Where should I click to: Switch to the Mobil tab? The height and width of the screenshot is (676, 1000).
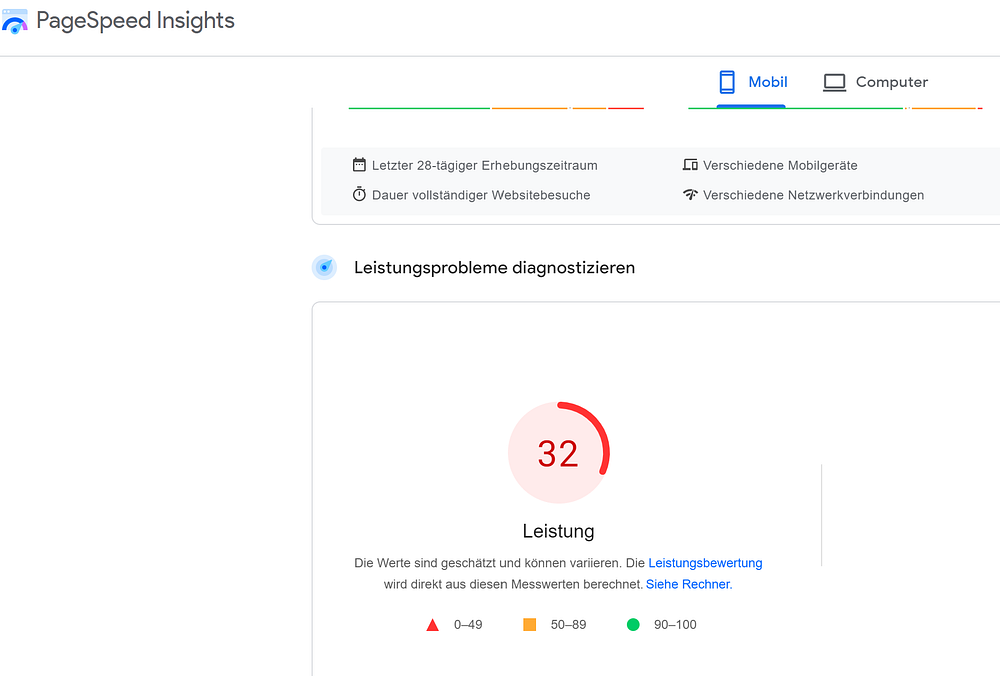click(x=751, y=84)
